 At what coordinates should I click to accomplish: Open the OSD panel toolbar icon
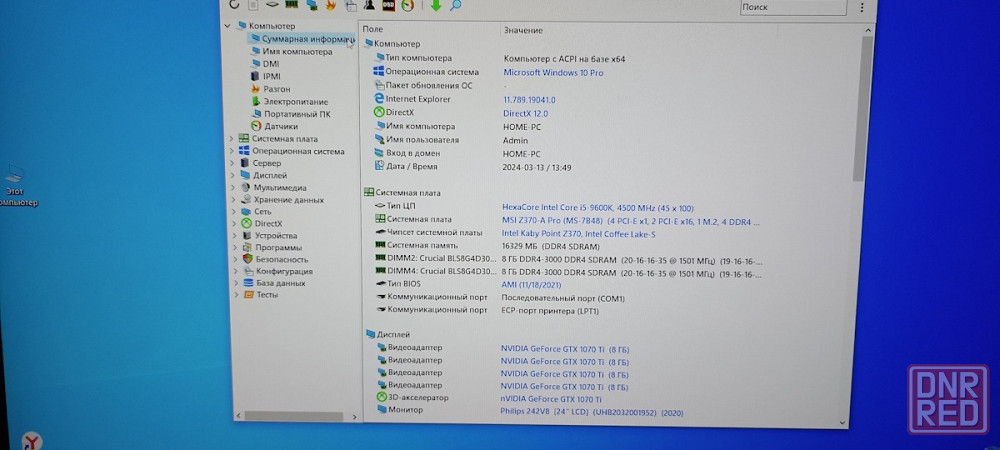point(388,5)
